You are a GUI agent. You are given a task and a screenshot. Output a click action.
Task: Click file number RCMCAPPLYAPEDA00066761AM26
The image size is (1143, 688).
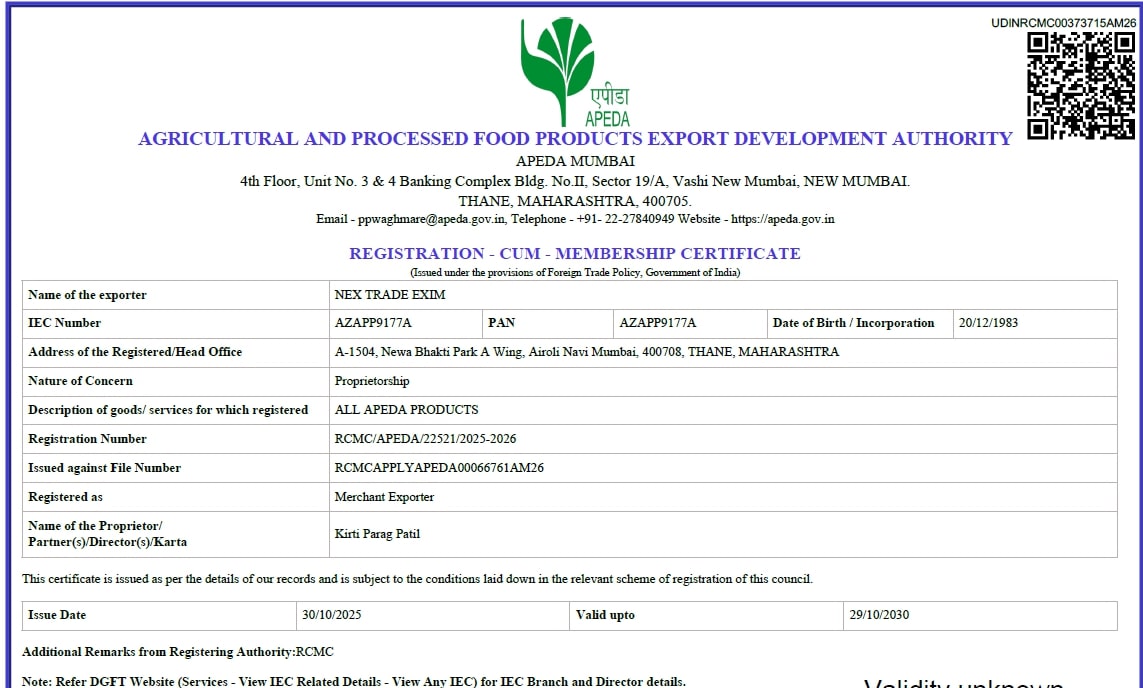click(439, 468)
